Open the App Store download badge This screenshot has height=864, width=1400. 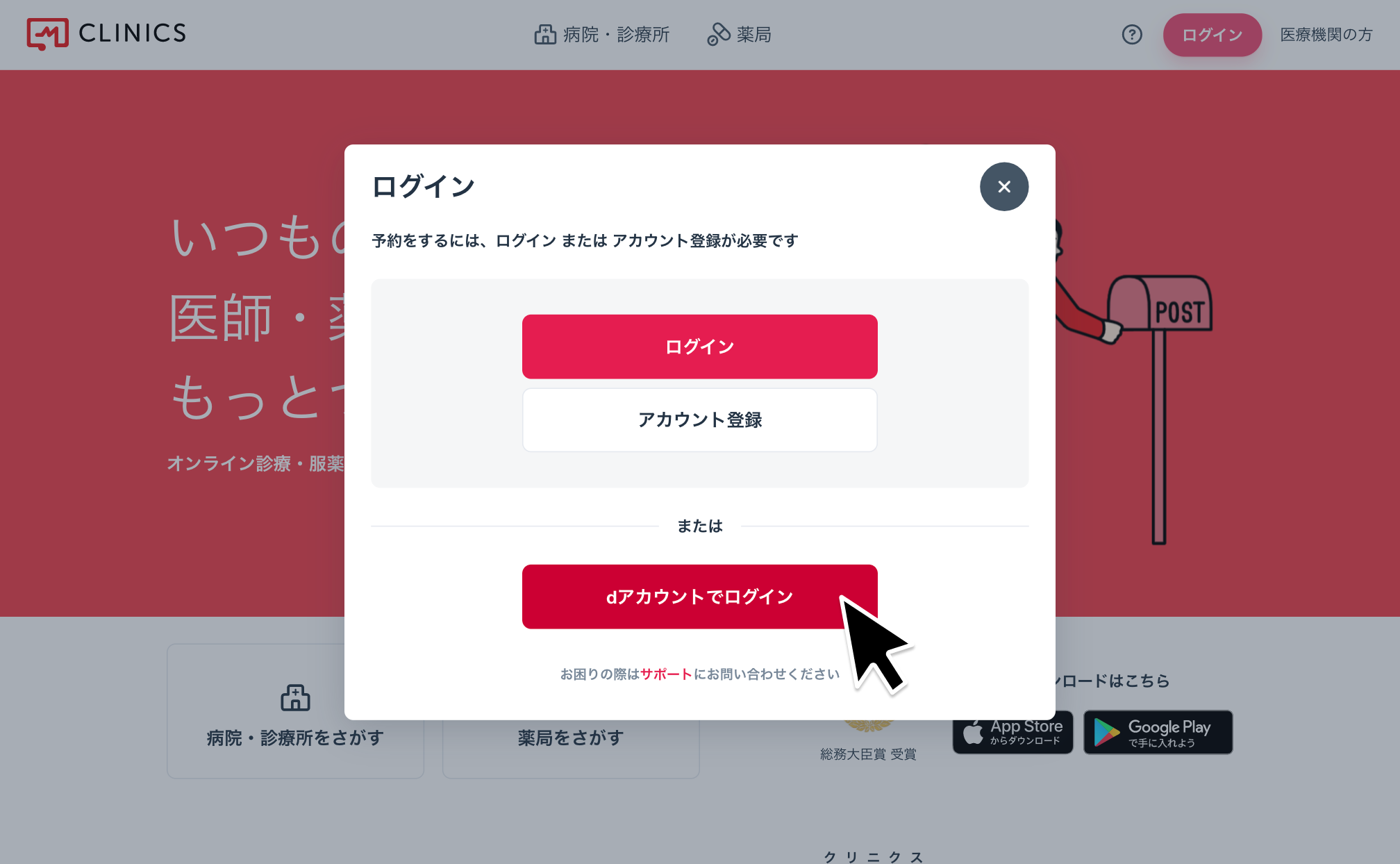click(1013, 732)
